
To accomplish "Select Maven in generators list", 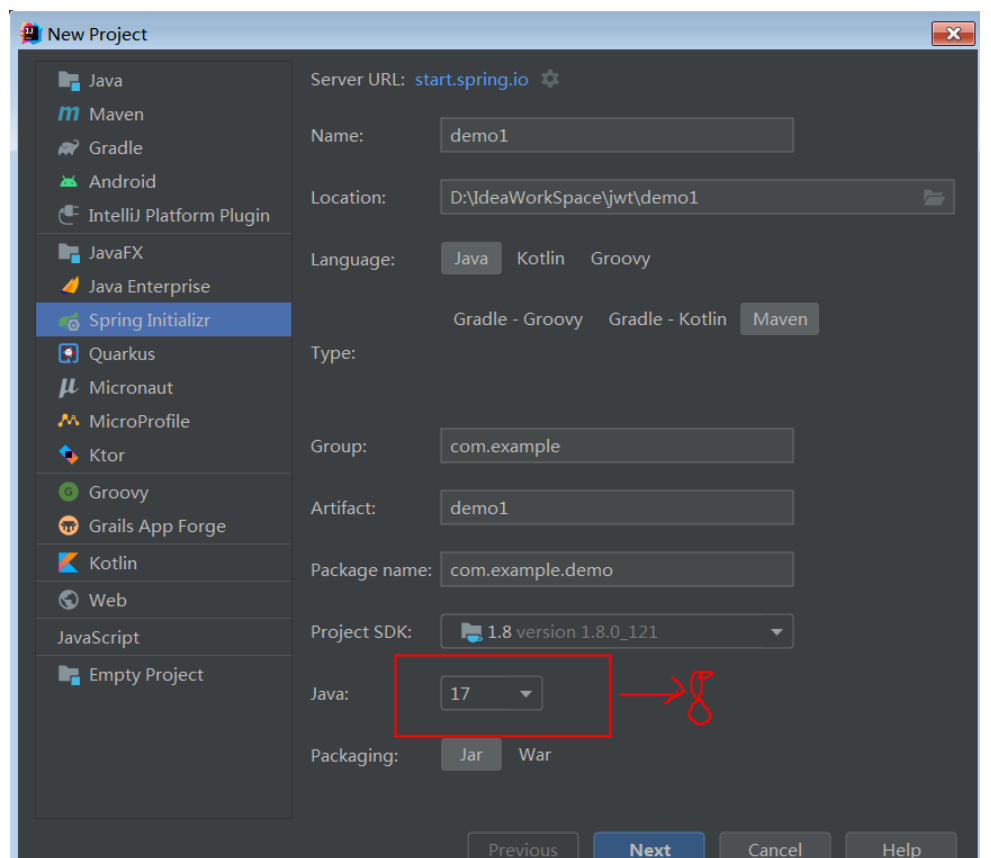I will [x=164, y=114].
